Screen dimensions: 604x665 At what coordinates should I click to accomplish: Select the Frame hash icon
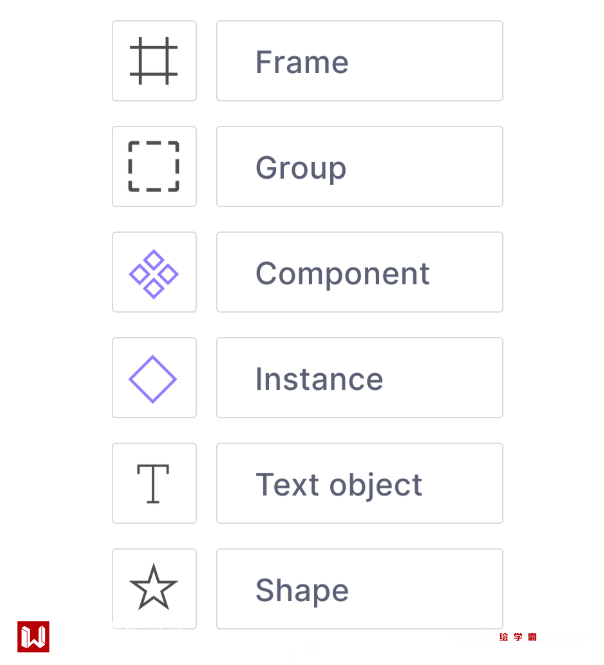point(154,61)
